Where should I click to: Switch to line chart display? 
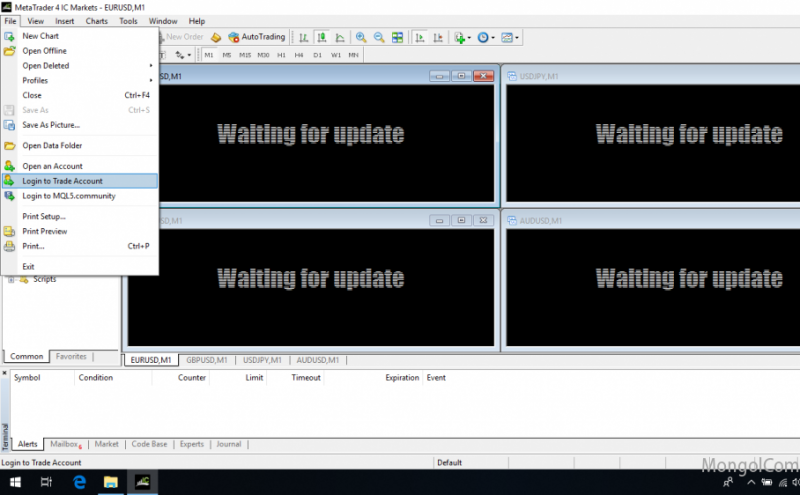coord(340,37)
